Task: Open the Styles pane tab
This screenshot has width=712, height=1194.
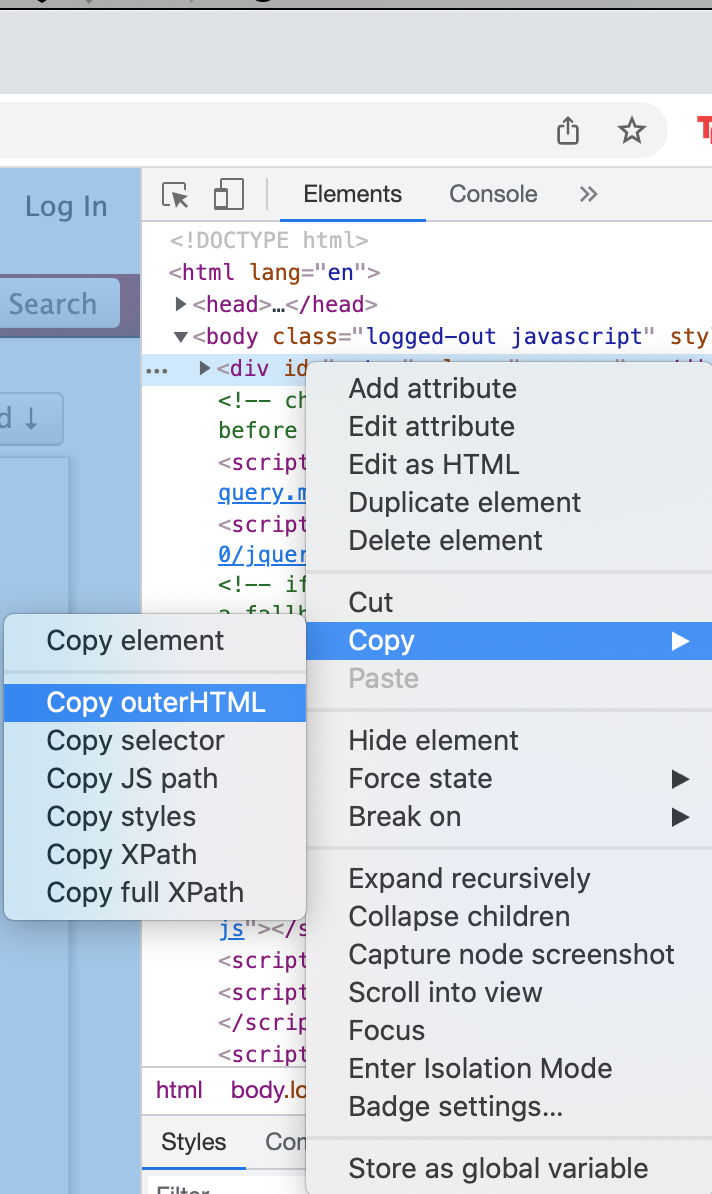Action: [194, 1142]
